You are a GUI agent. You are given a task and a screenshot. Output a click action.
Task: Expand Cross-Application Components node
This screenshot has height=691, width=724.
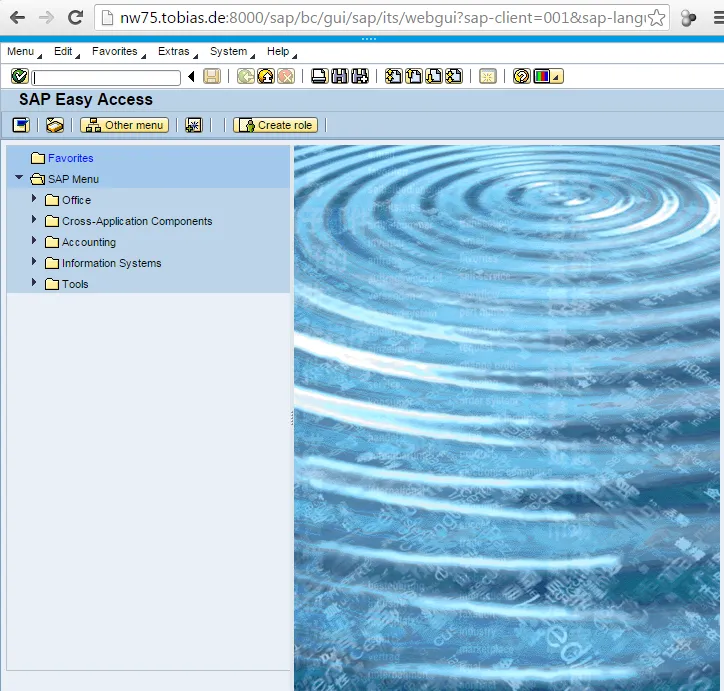pos(34,221)
